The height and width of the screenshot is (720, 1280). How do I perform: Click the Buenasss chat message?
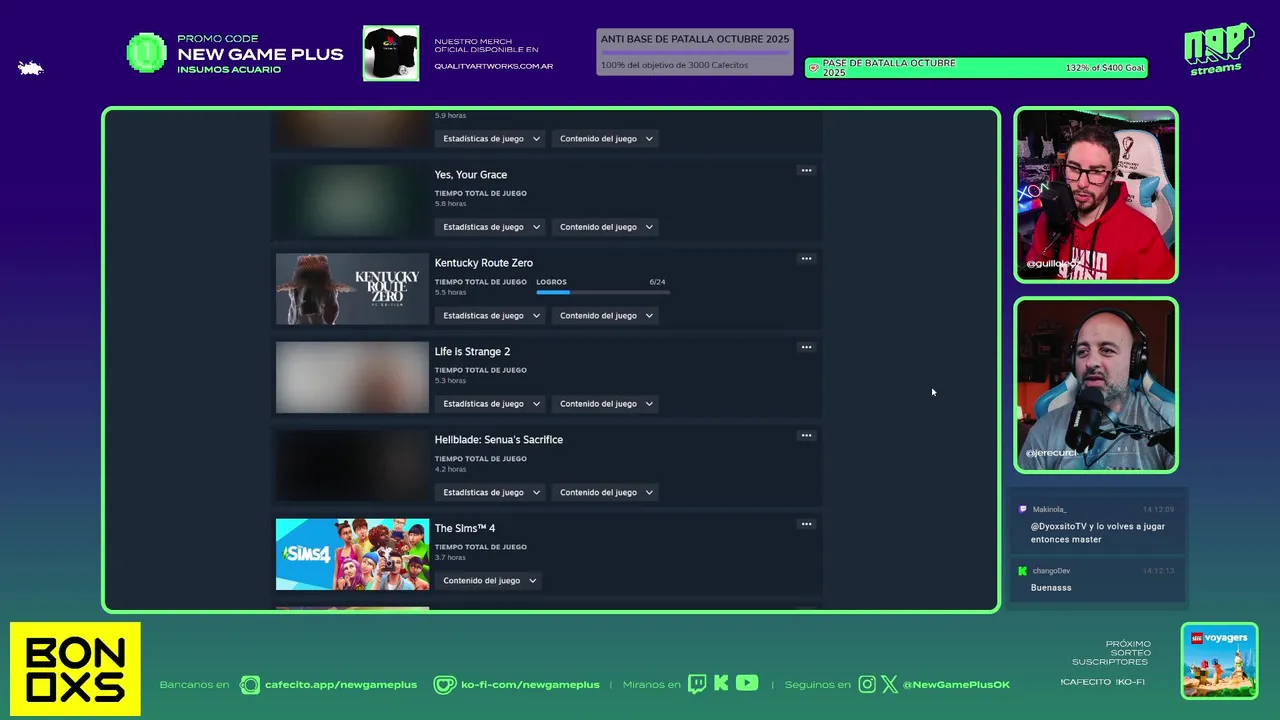(x=1051, y=588)
